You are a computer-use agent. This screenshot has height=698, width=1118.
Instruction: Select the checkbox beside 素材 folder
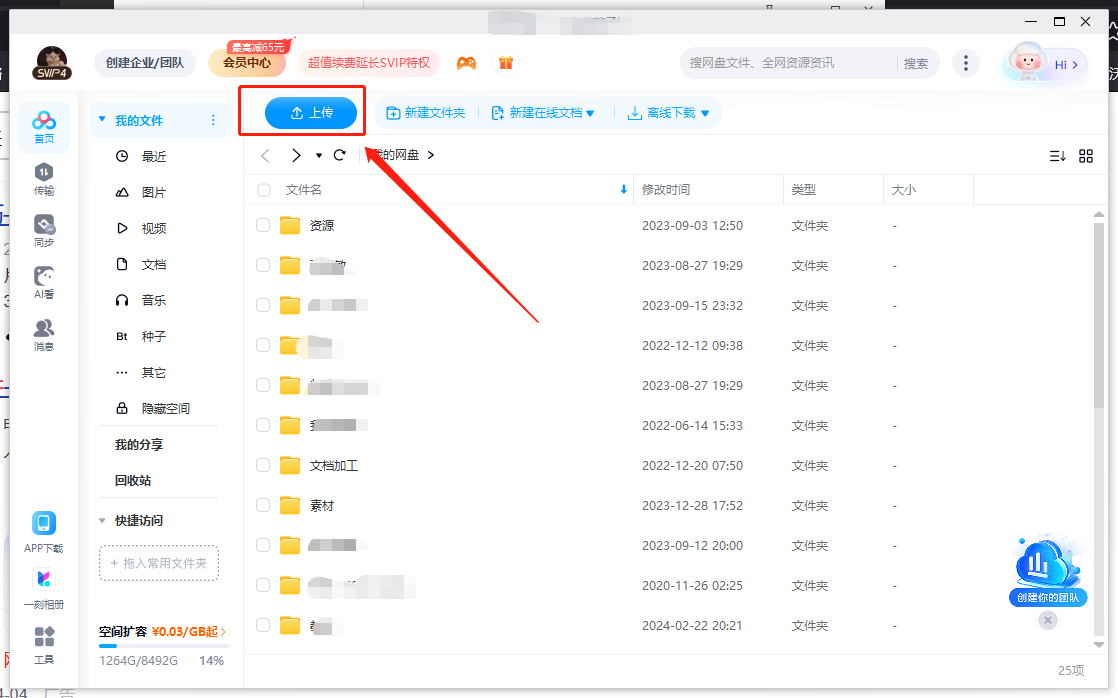coord(262,505)
